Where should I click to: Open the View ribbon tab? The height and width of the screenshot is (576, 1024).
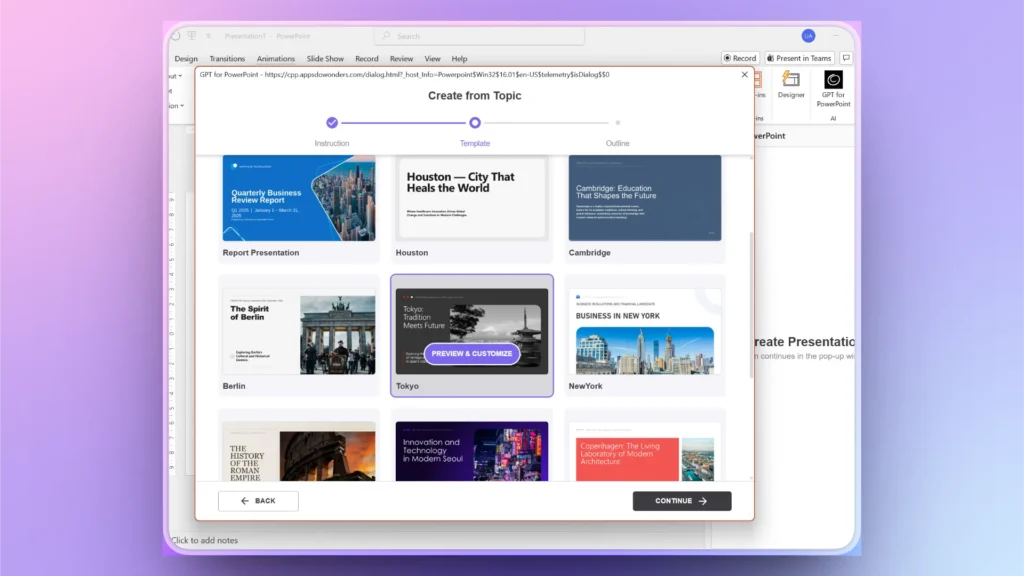click(x=432, y=59)
